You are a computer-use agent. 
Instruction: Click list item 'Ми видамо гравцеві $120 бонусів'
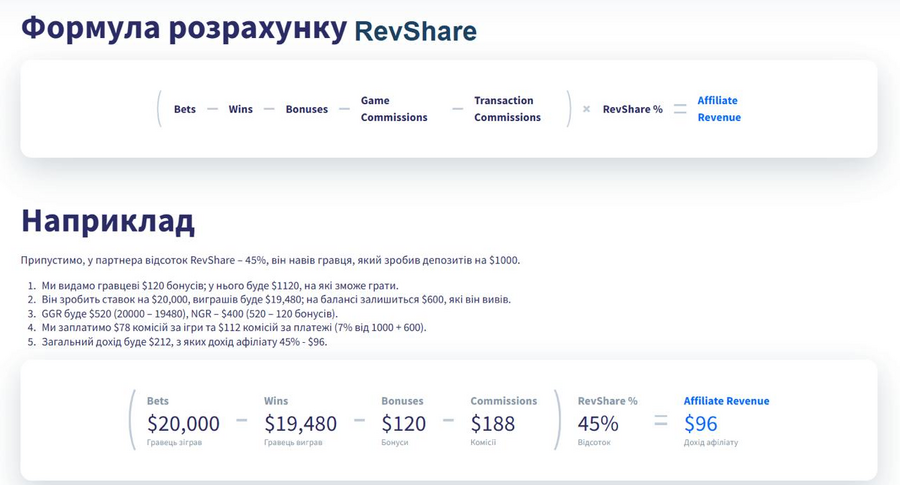[220, 285]
